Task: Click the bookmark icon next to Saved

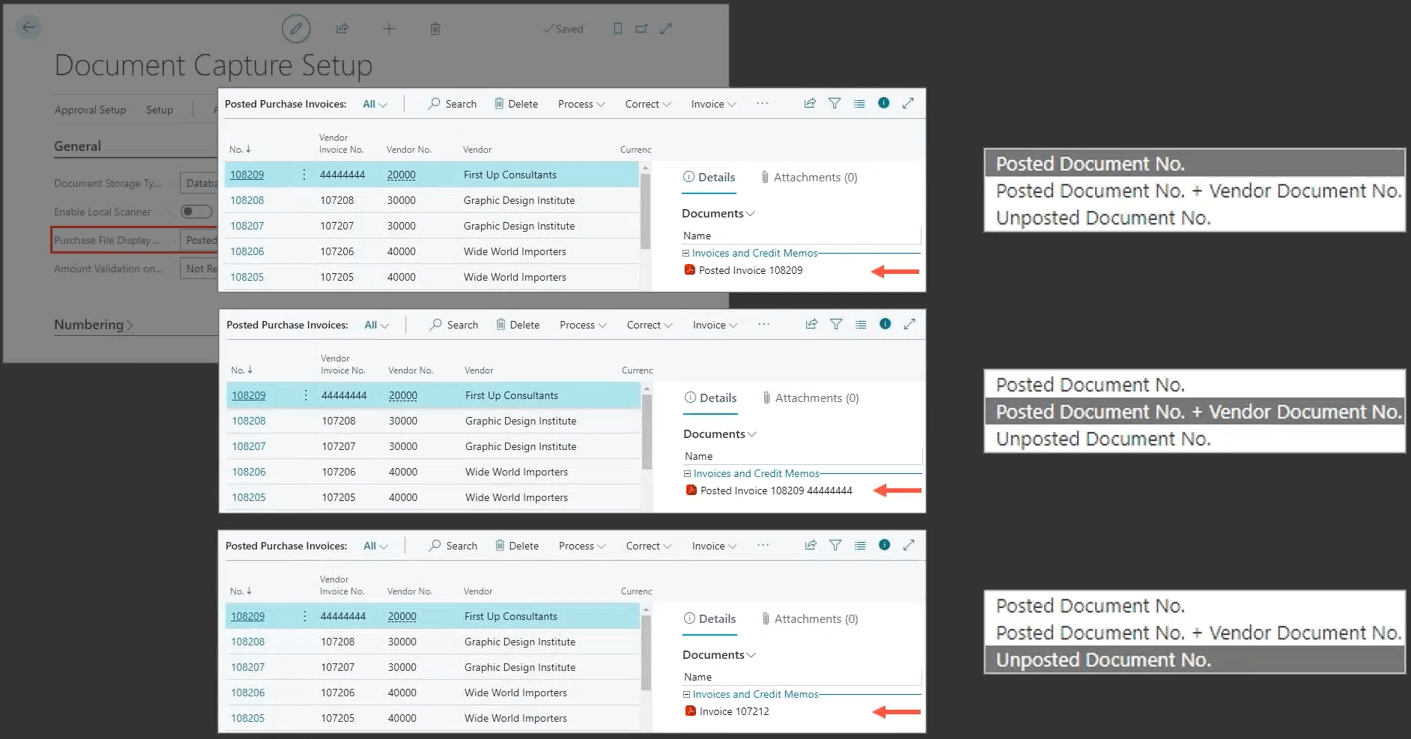Action: [x=617, y=29]
